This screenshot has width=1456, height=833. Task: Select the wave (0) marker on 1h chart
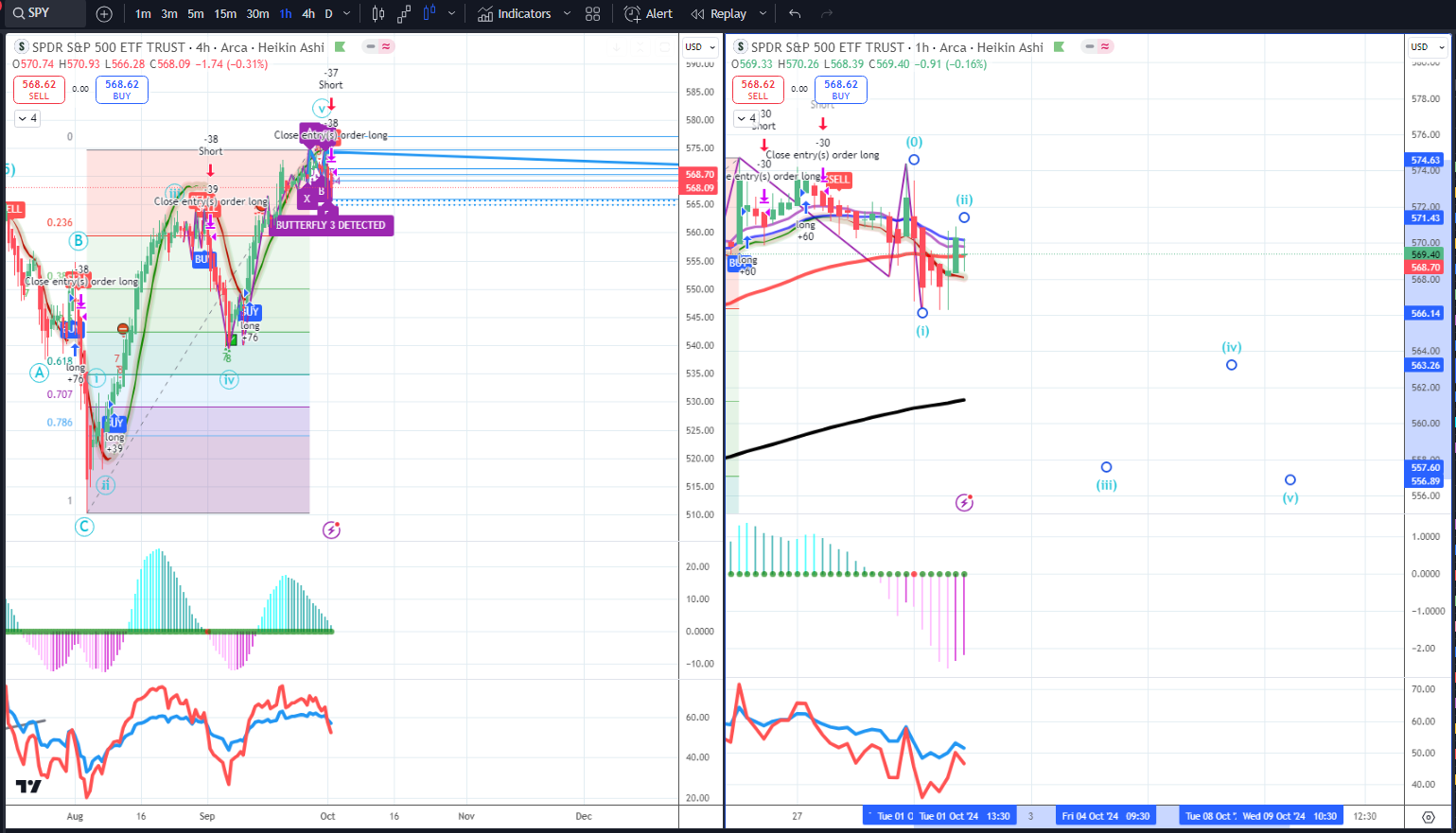pyautogui.click(x=915, y=160)
